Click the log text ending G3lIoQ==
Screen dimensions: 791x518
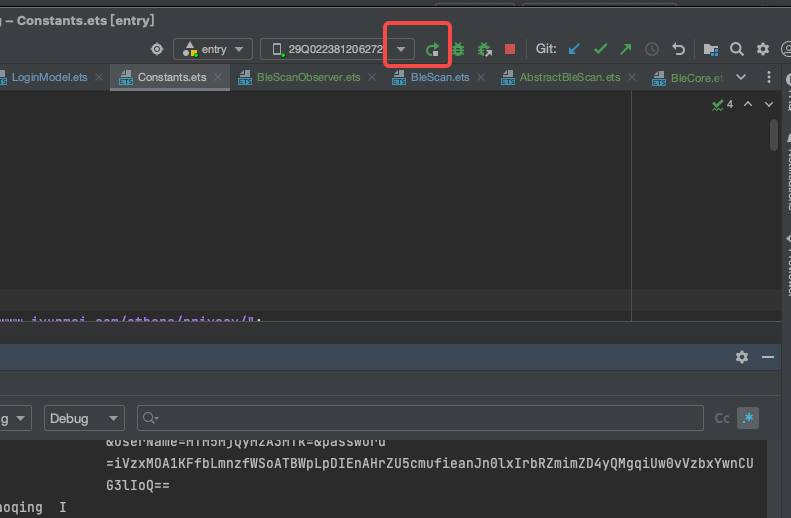138,486
